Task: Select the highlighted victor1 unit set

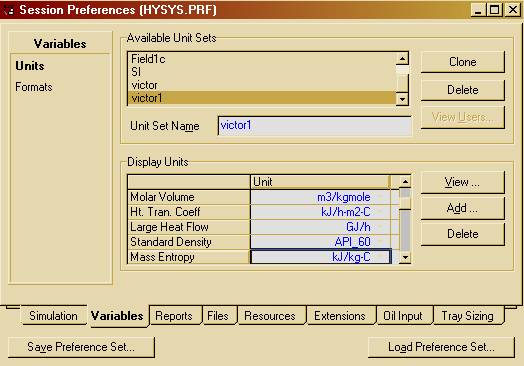Action: [x=262, y=98]
